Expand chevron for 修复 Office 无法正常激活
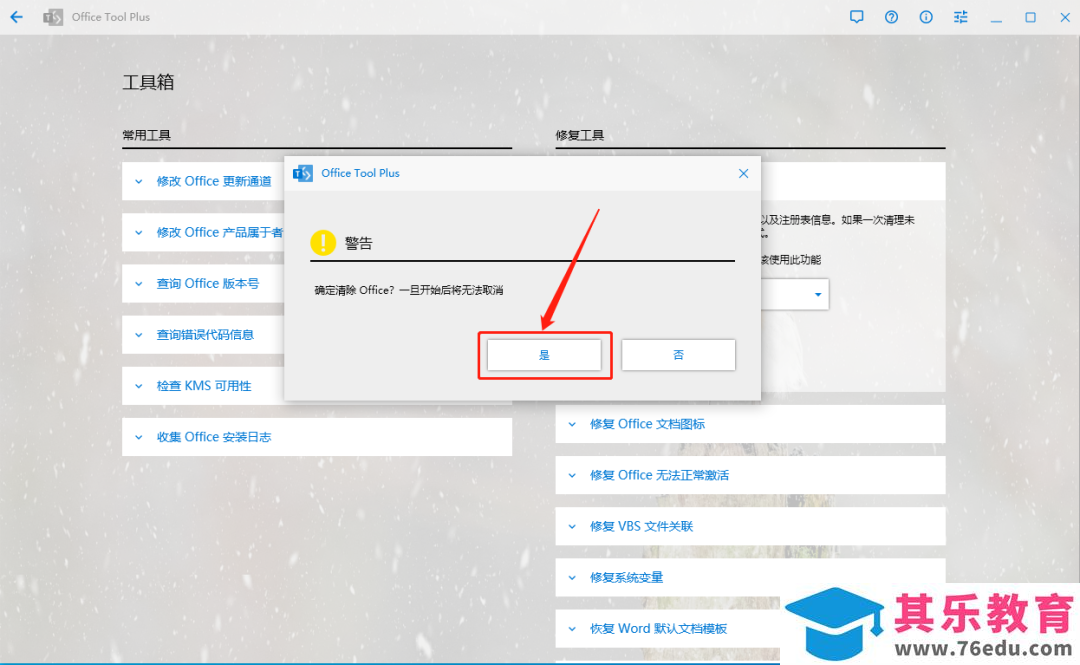Screen dimensions: 1080x665 pos(572,475)
